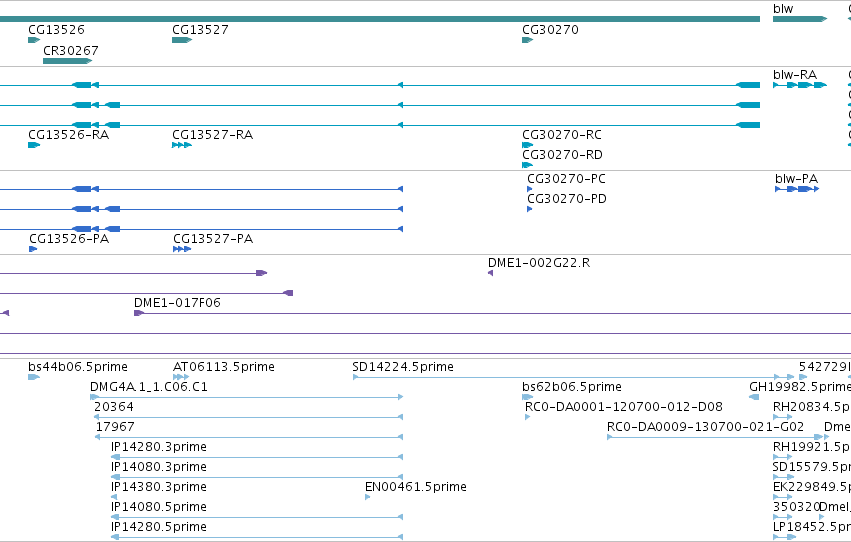Select the CG13527 gene label
This screenshot has height=542, width=851.
pyautogui.click(x=200, y=30)
